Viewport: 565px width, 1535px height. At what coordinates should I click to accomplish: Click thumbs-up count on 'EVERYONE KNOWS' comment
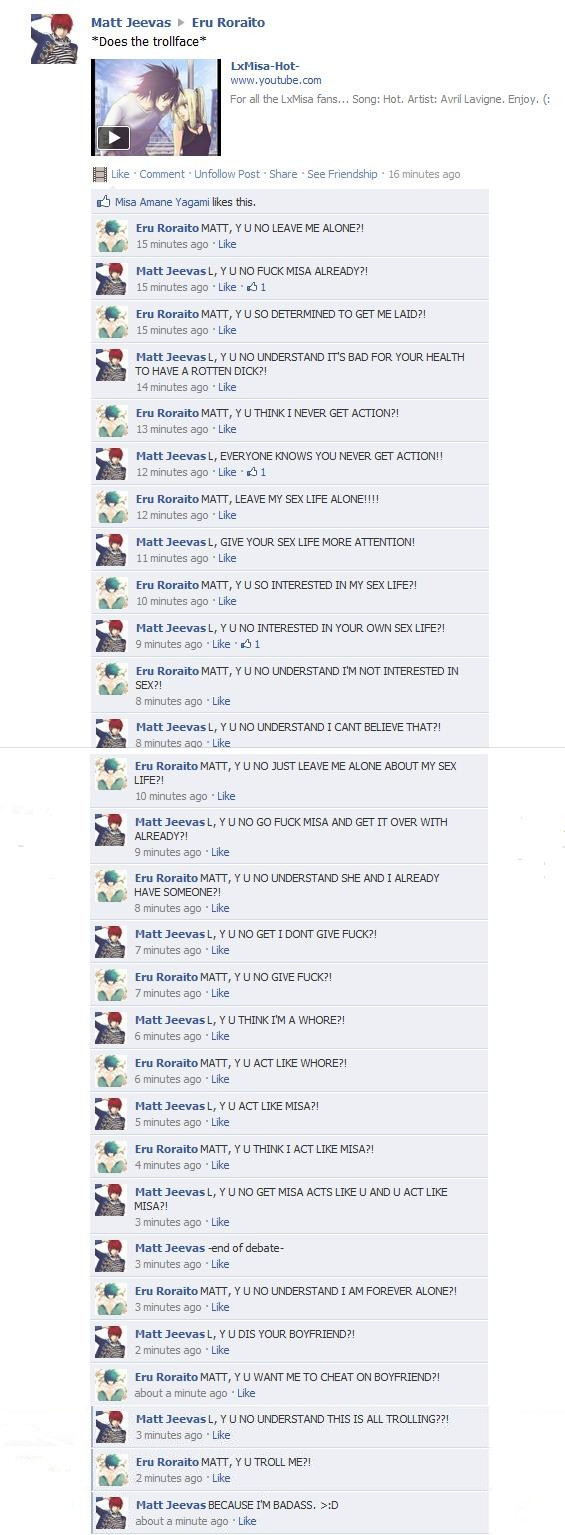[x=256, y=472]
